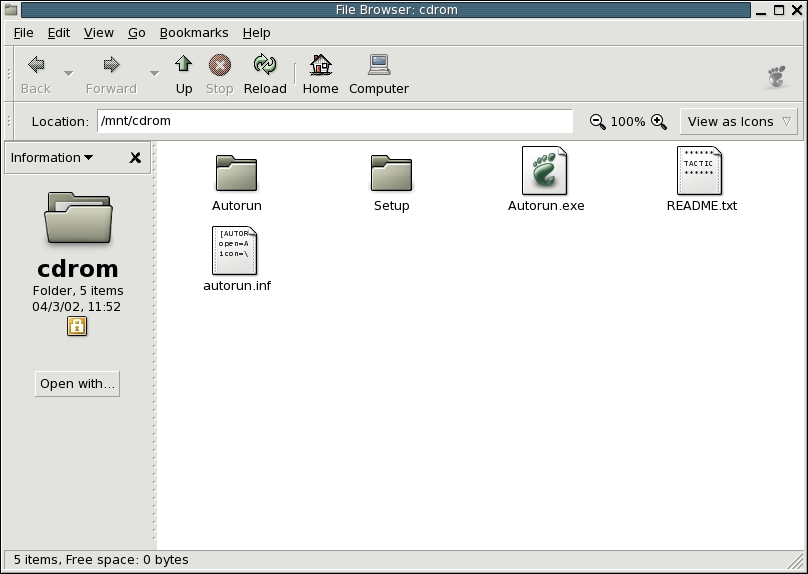Open the Information side pane dropdown

(52, 158)
